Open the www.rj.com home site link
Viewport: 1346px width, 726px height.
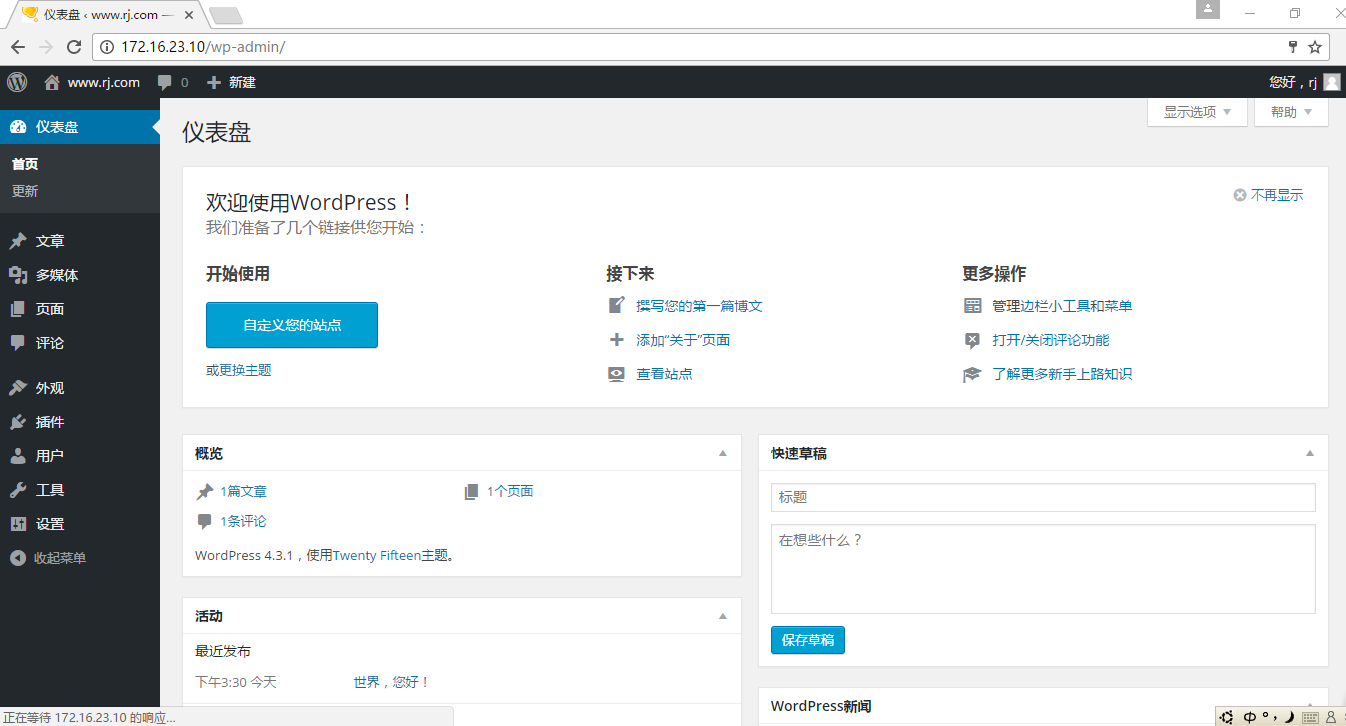92,82
